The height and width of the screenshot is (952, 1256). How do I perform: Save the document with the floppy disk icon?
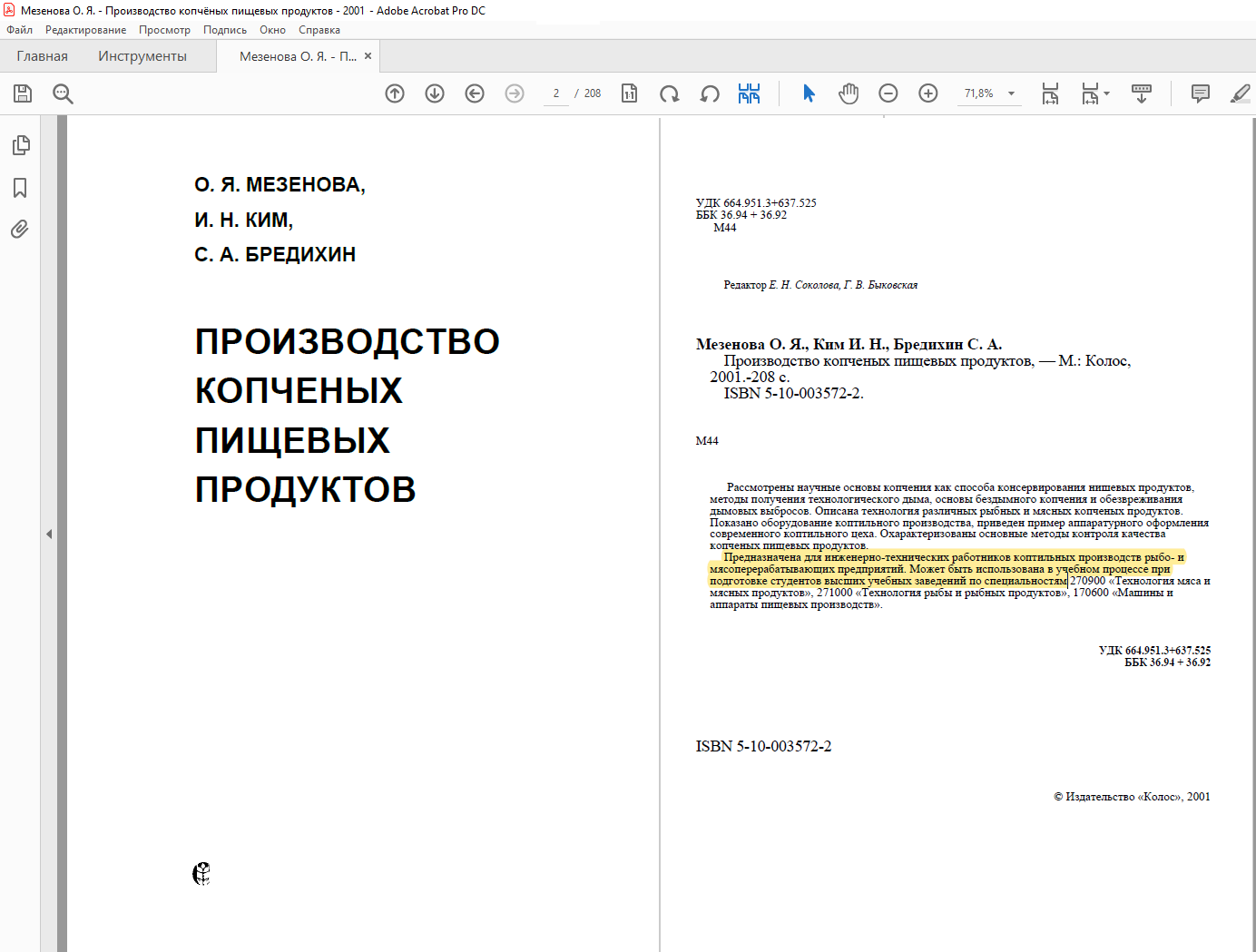(23, 93)
